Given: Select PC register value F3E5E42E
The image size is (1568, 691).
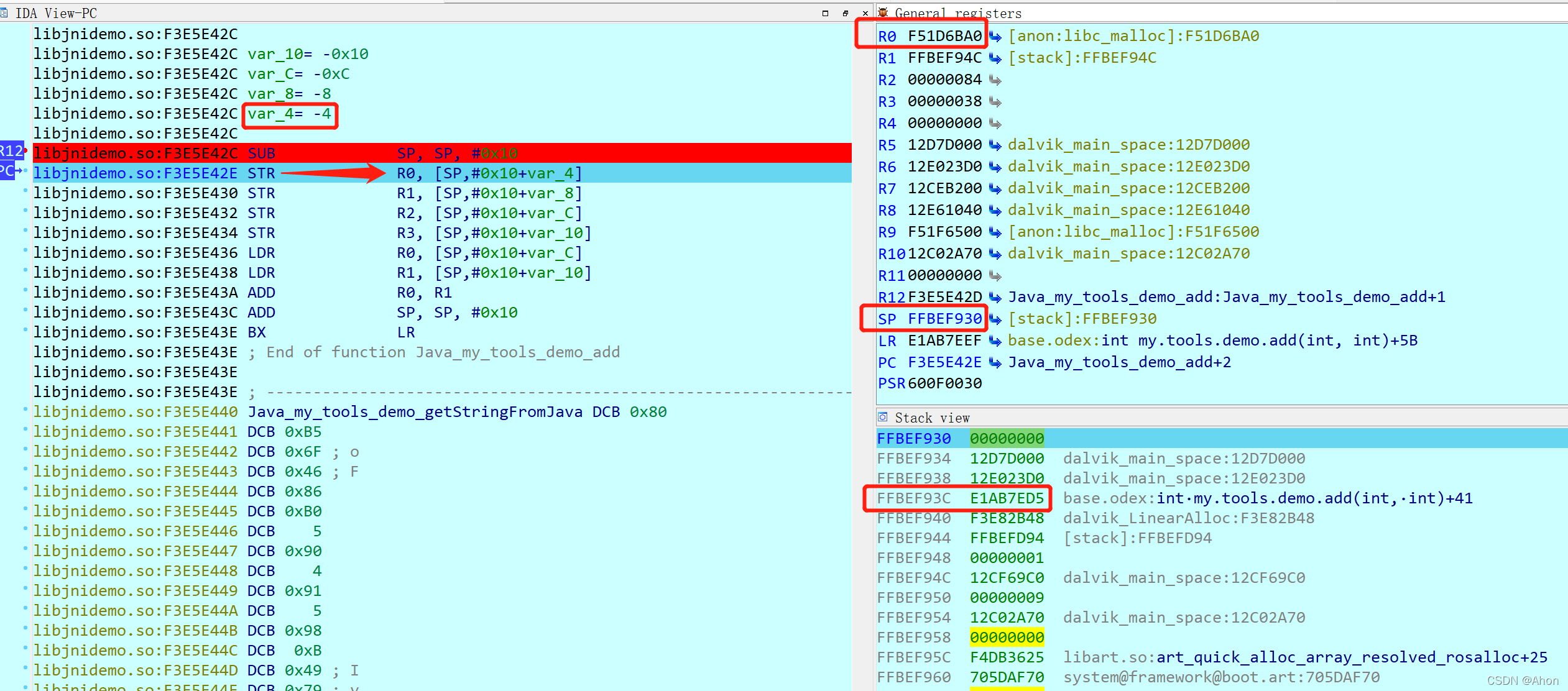Looking at the screenshot, I should pyautogui.click(x=944, y=362).
